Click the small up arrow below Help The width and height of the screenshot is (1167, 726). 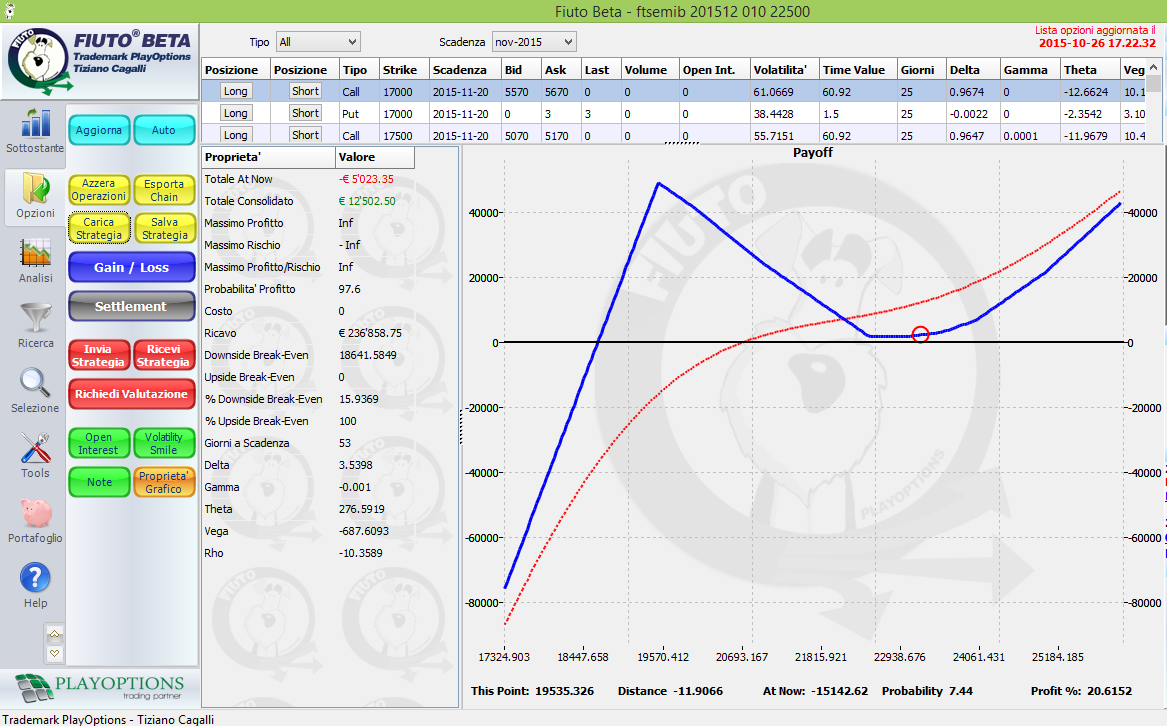coord(54,634)
